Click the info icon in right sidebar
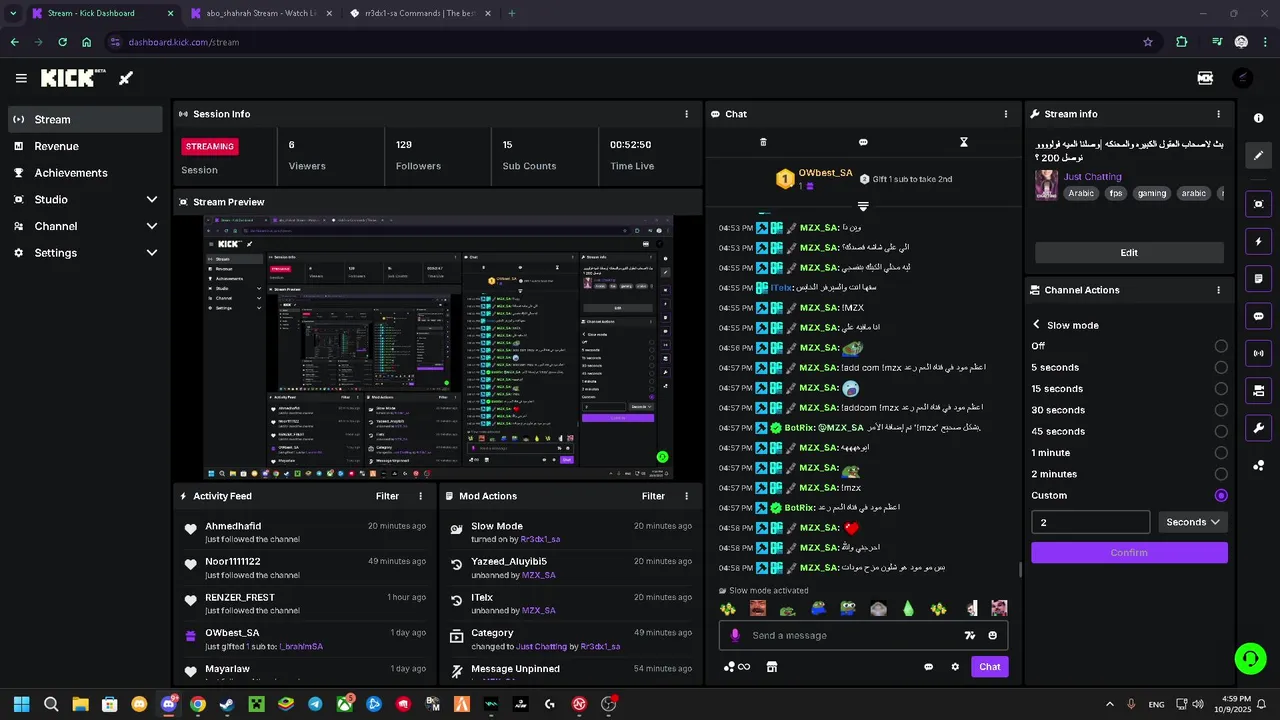The width and height of the screenshot is (1280, 720). pyautogui.click(x=1259, y=118)
